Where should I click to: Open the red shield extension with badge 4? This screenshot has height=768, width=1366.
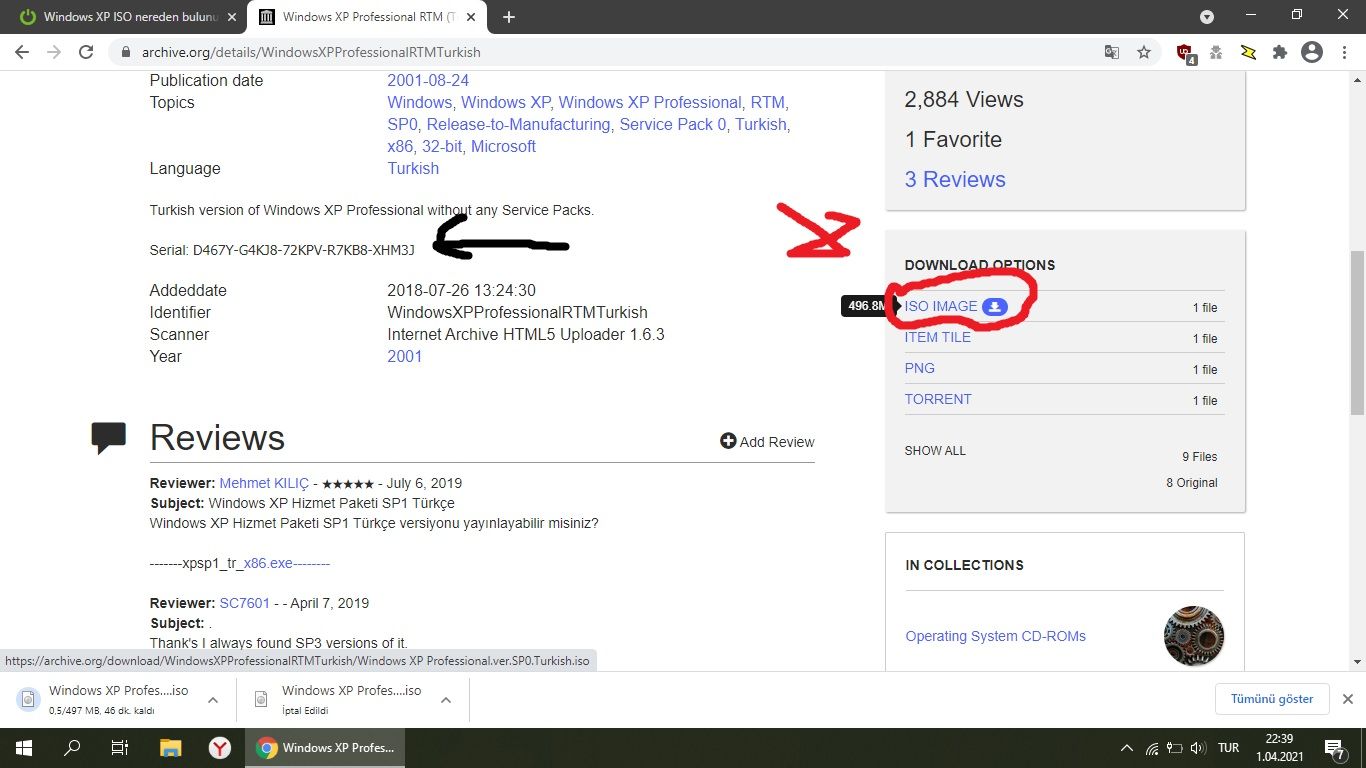1186,54
